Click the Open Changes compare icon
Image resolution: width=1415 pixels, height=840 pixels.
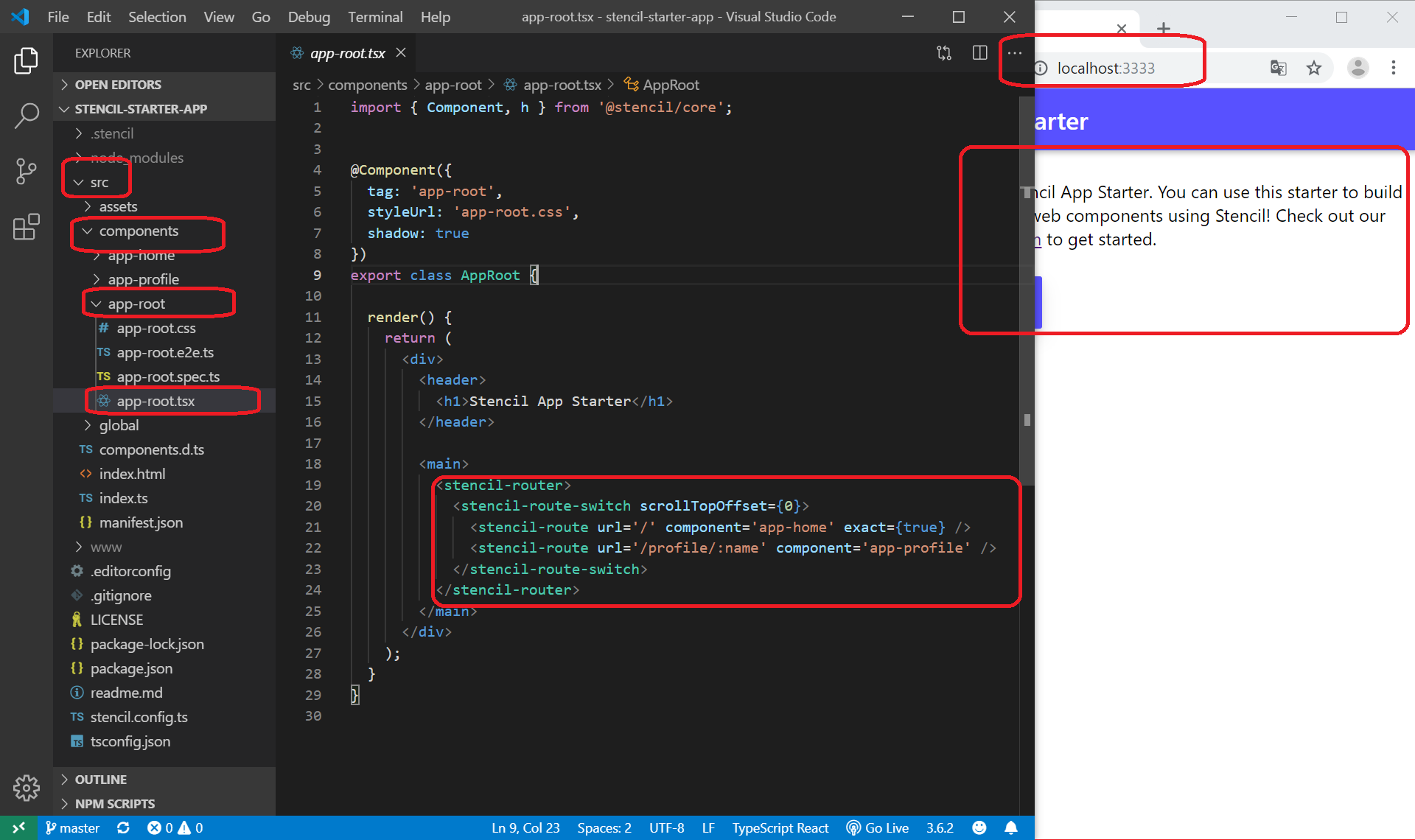tap(944, 53)
